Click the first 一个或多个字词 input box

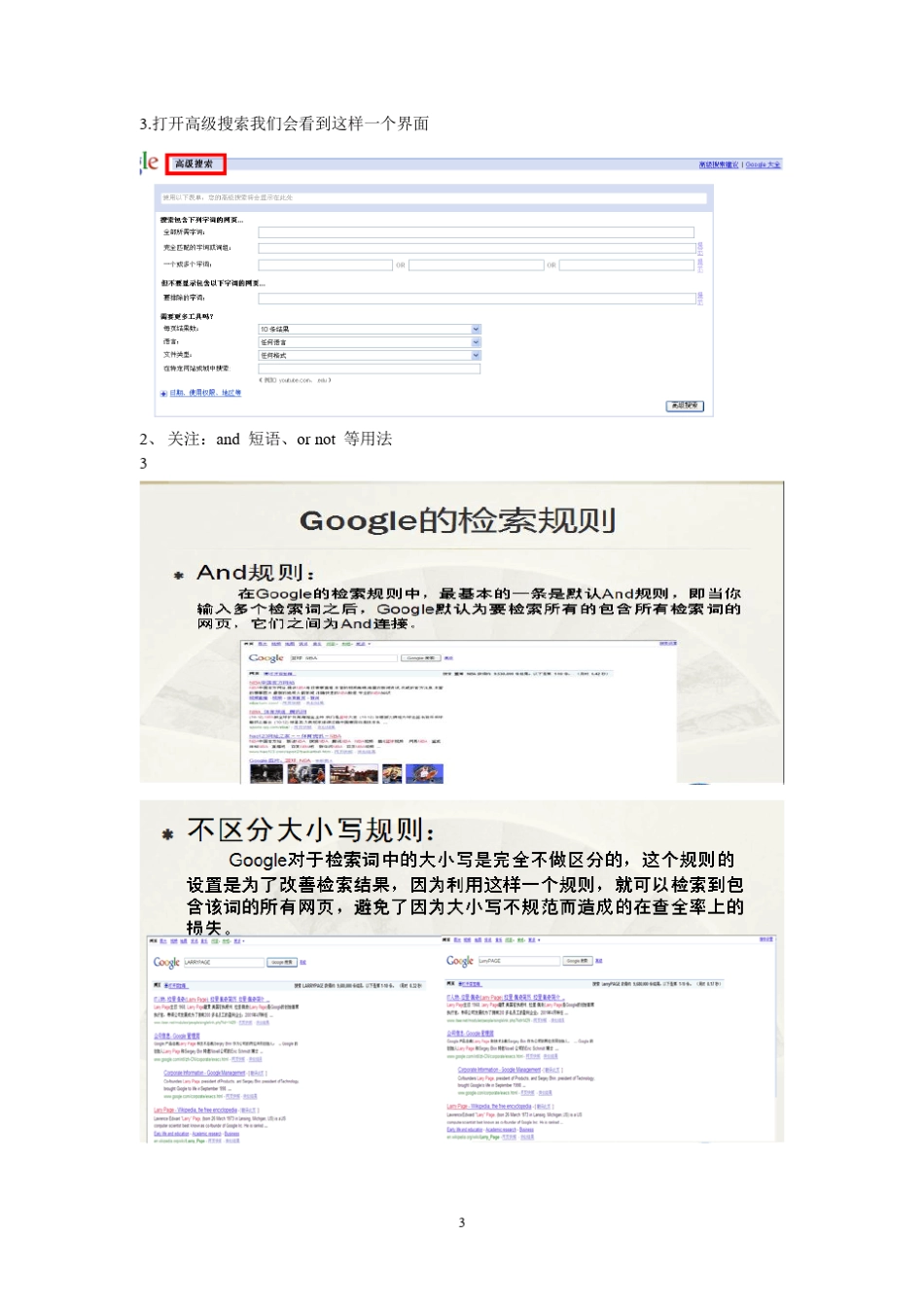point(325,265)
